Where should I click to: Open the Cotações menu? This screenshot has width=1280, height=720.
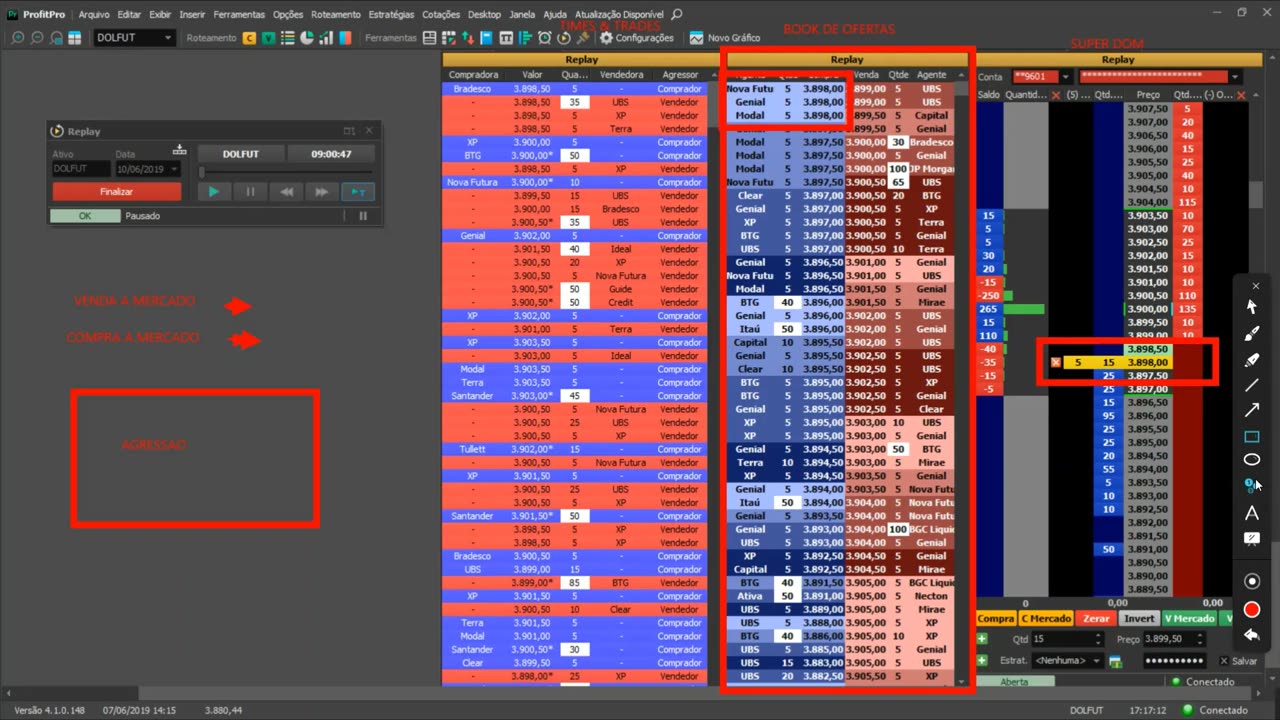(441, 14)
